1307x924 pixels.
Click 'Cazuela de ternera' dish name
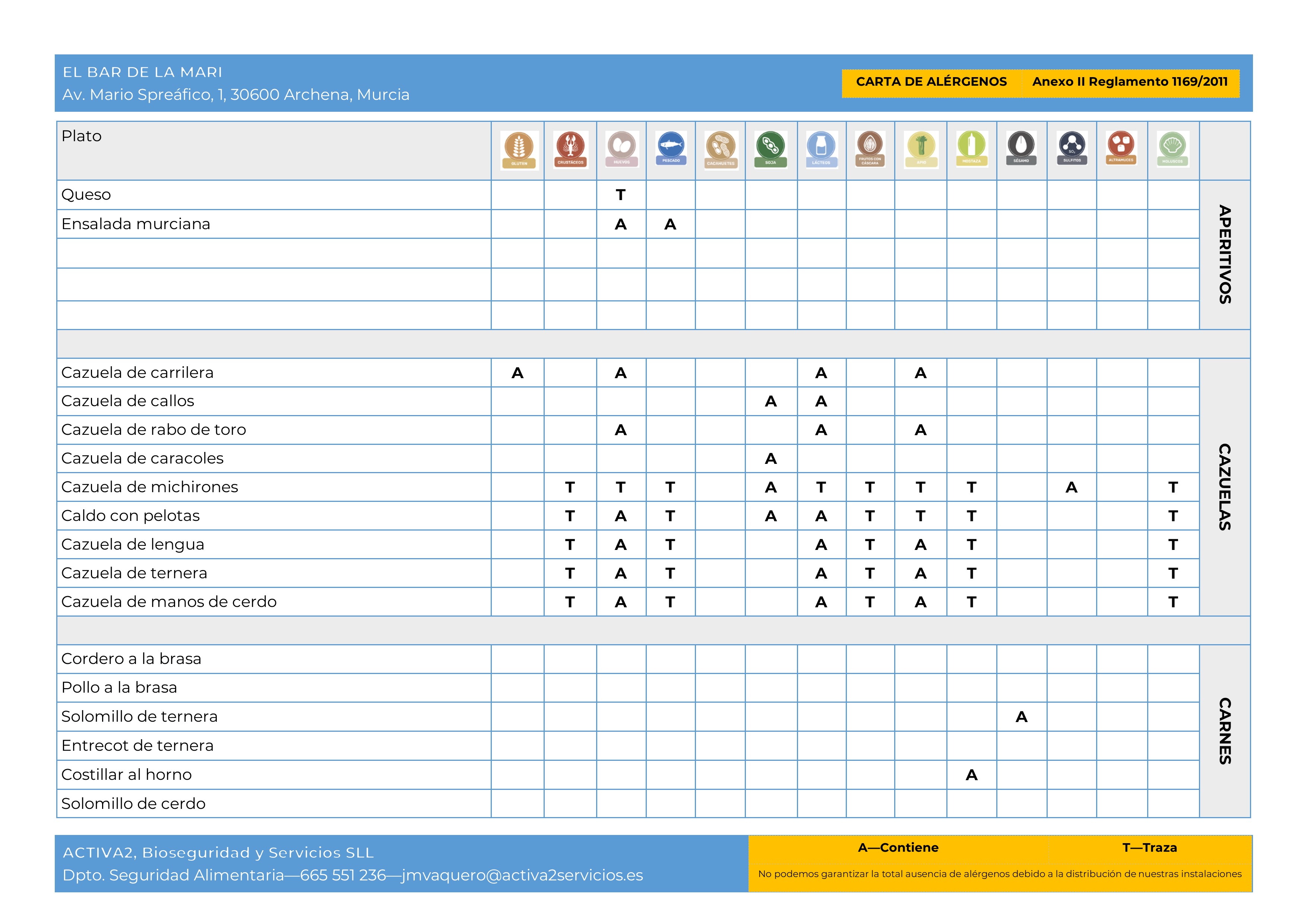click(x=135, y=573)
